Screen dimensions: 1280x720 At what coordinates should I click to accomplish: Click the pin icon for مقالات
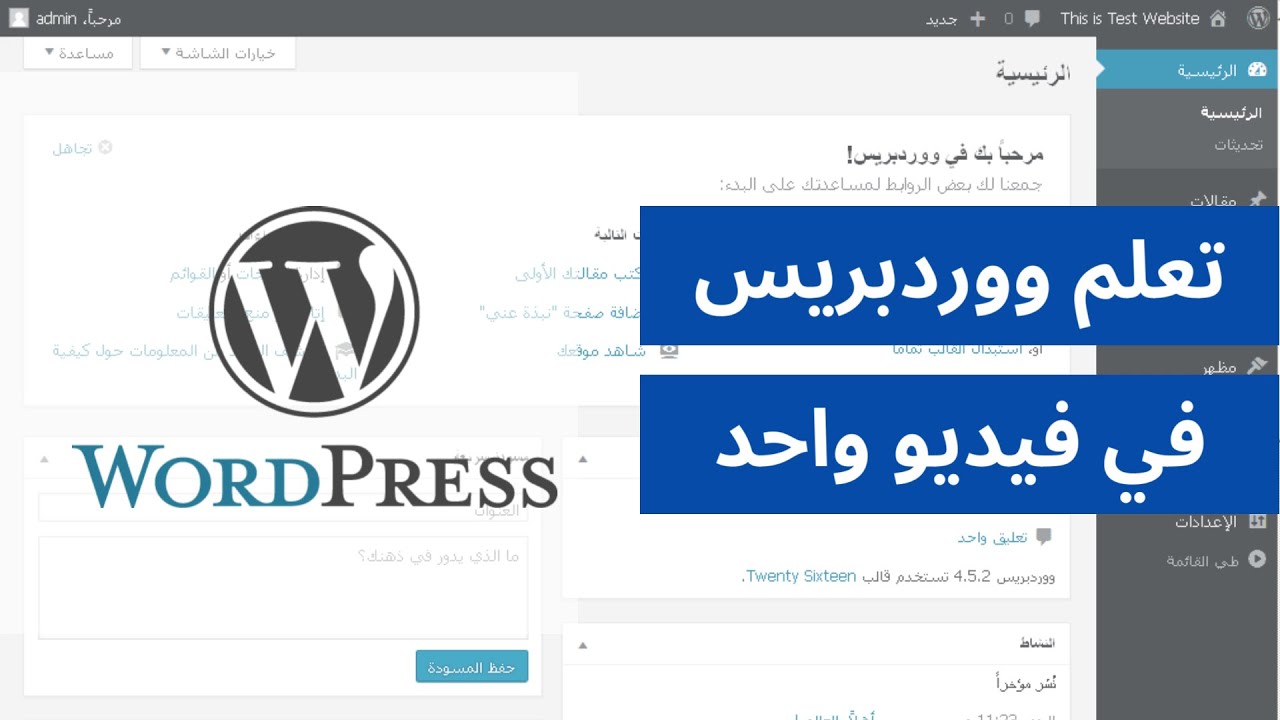[1257, 199]
